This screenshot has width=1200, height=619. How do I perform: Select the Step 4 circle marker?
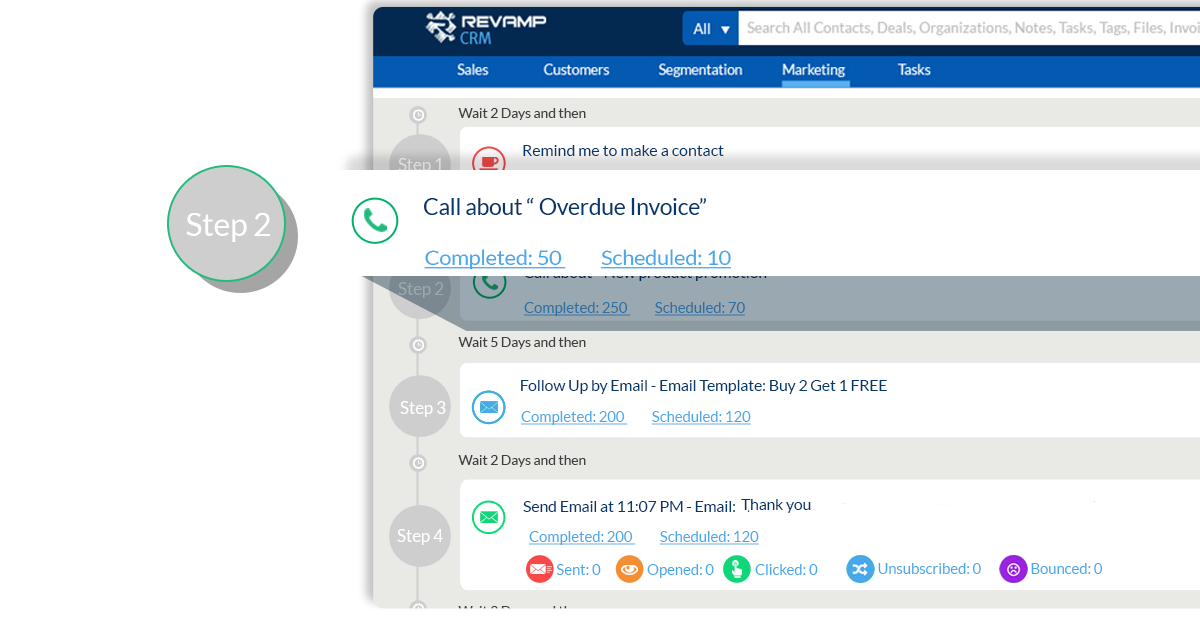click(x=421, y=536)
